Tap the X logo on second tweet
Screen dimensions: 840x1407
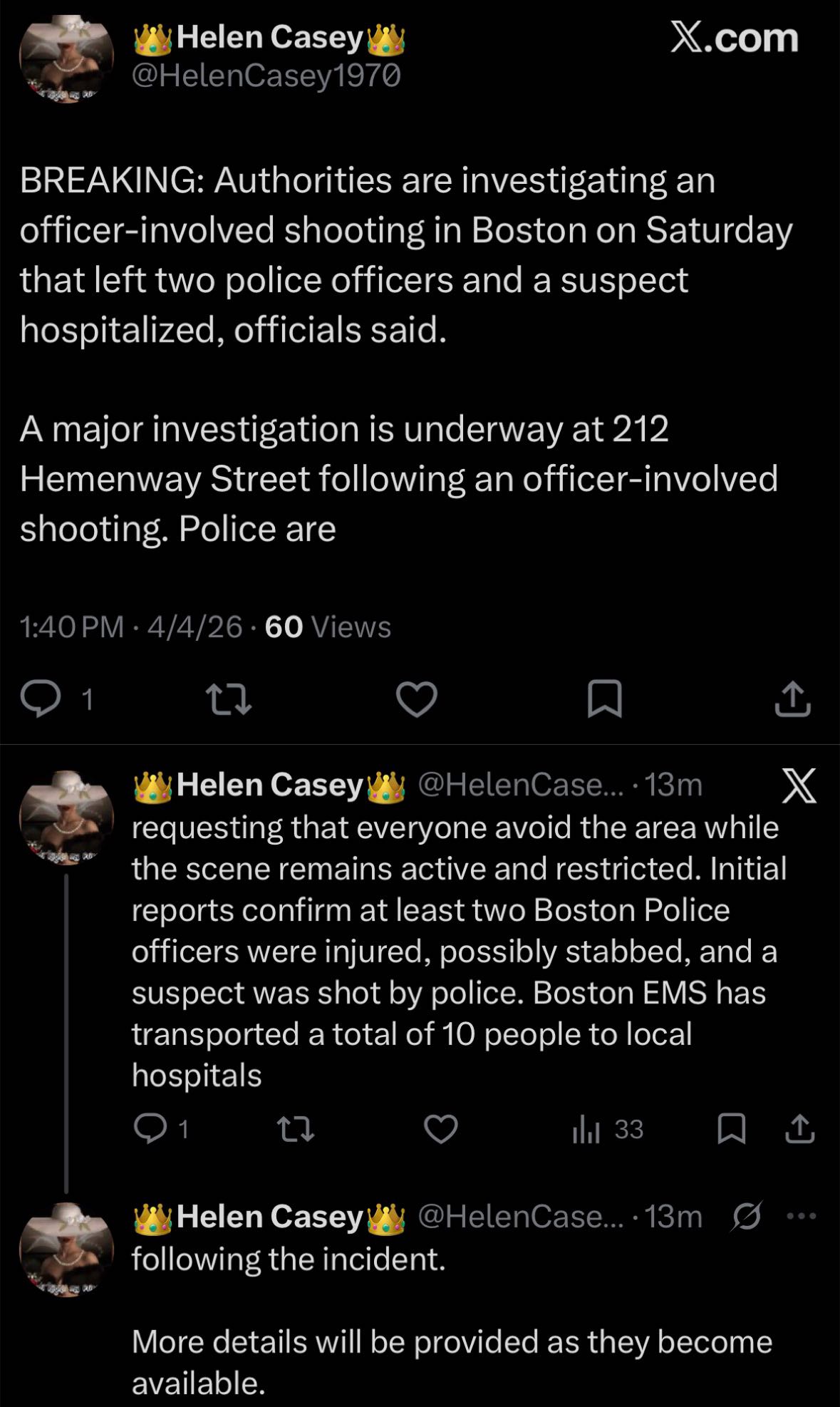(x=799, y=786)
